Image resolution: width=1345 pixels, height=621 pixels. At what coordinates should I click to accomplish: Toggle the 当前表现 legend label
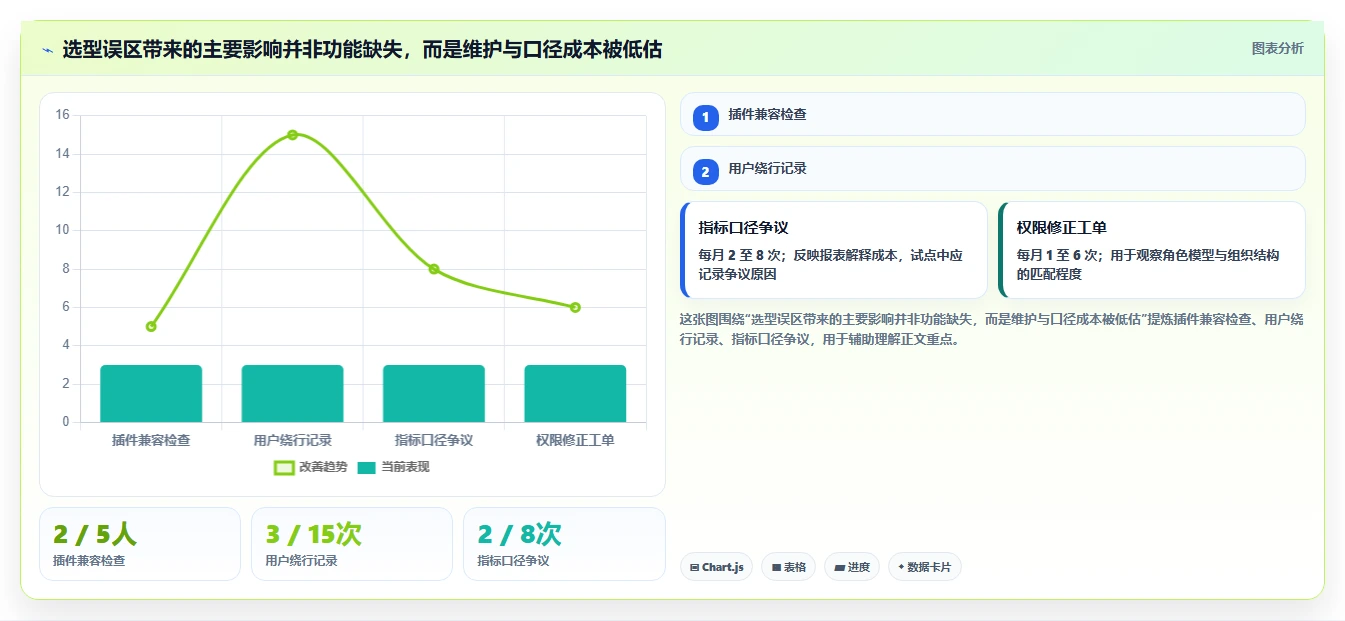405,467
